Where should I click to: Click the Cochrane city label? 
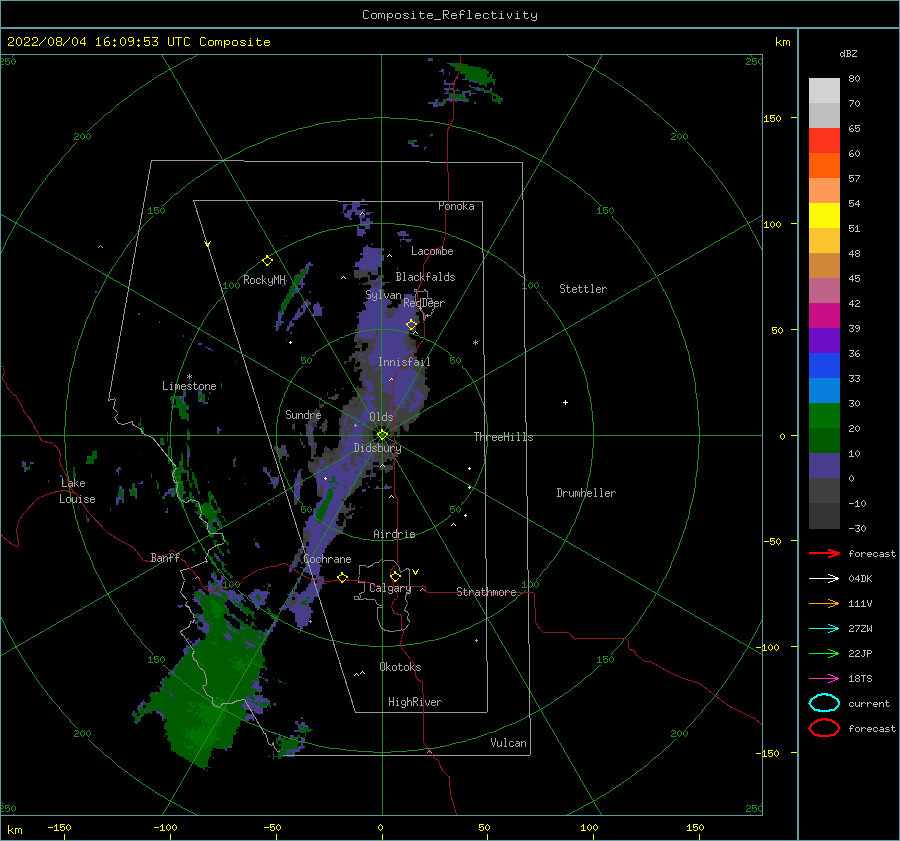[x=327, y=559]
